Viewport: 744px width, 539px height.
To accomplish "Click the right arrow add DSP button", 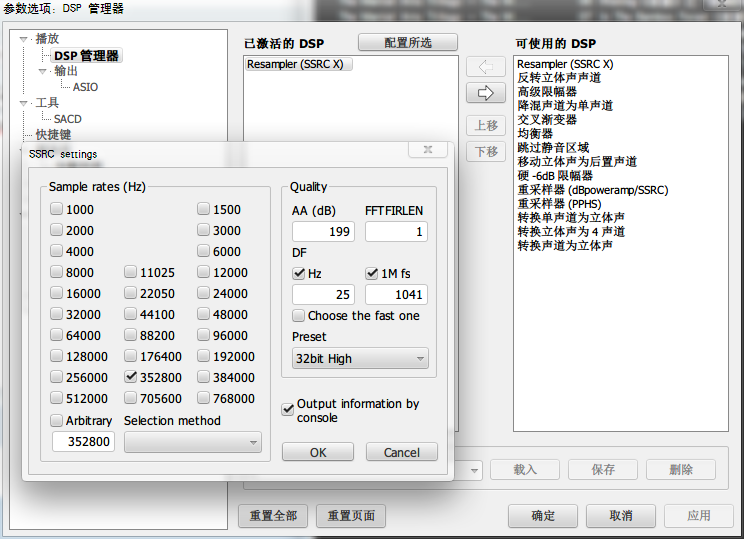I will point(486,93).
